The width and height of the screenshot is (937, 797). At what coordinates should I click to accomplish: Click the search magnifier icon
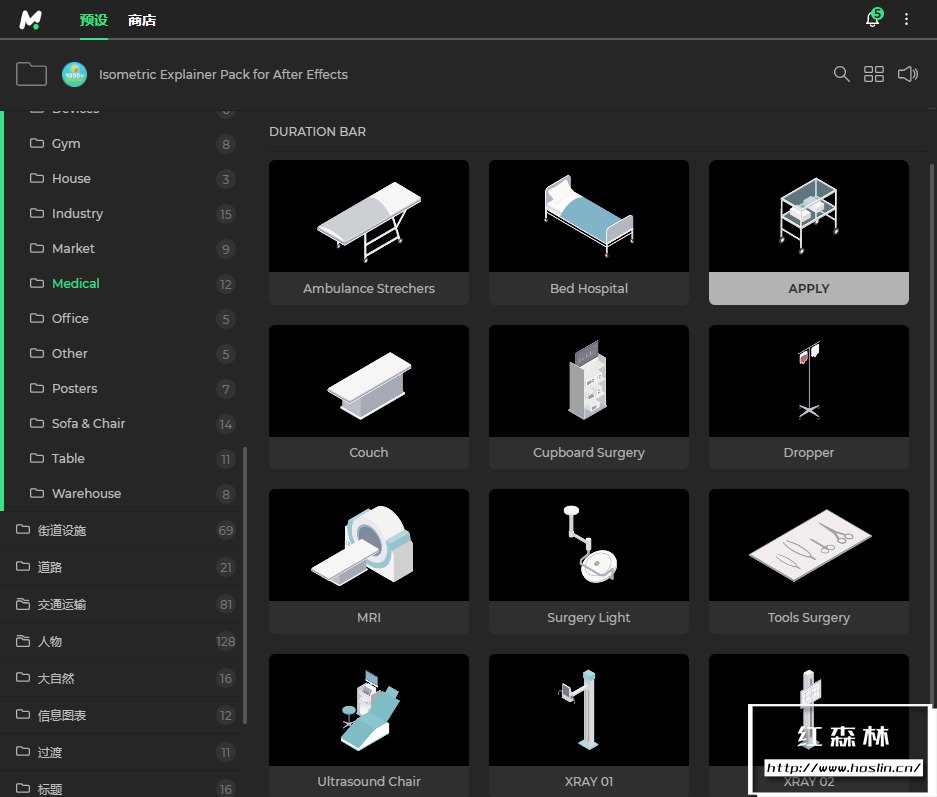[x=842, y=74]
